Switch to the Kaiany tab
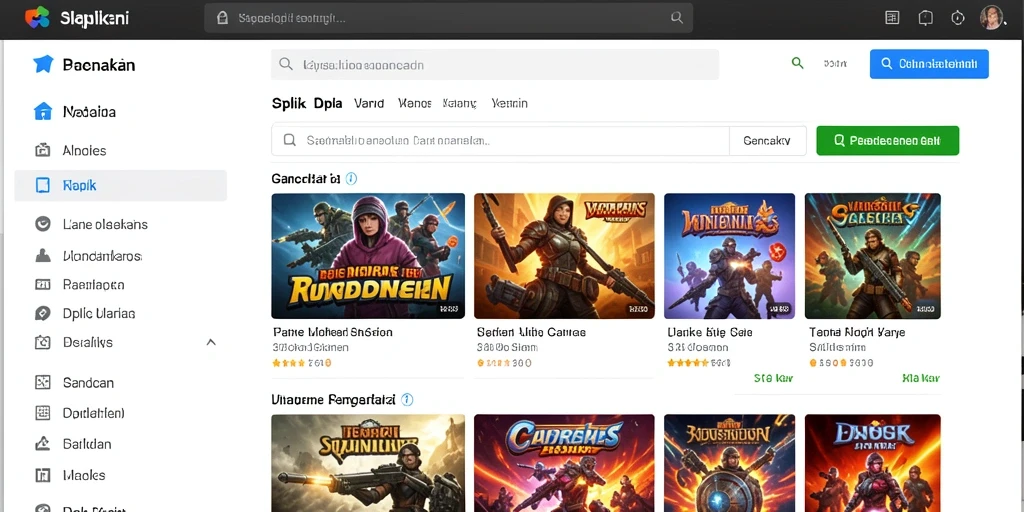The height and width of the screenshot is (512, 1024). 460,103
